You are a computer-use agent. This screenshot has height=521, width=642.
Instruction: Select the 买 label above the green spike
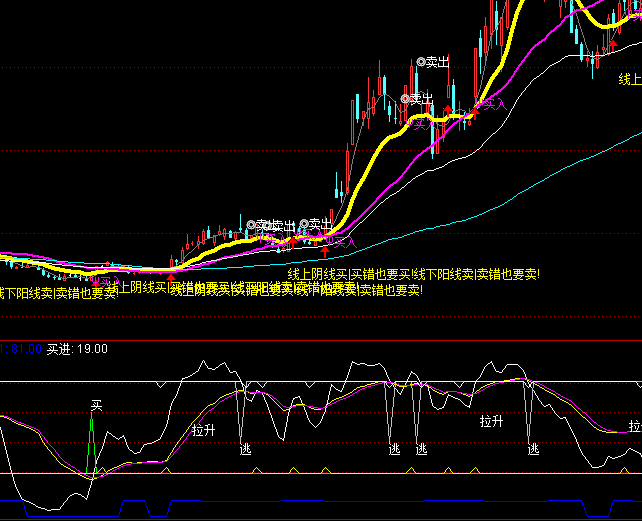tap(96, 405)
